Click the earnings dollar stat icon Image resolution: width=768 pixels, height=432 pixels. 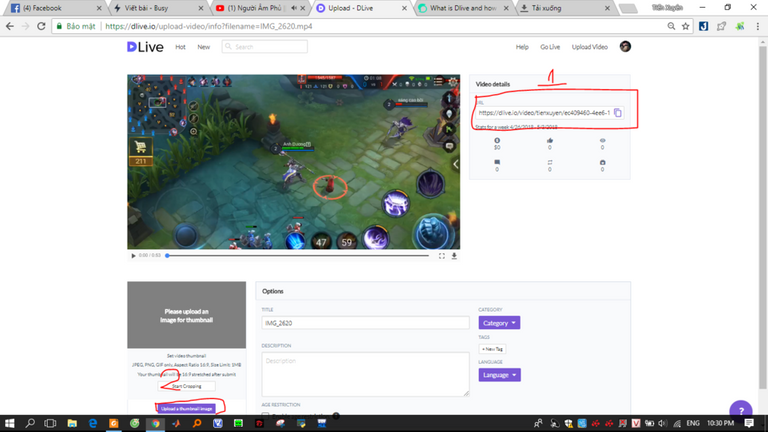pos(497,141)
